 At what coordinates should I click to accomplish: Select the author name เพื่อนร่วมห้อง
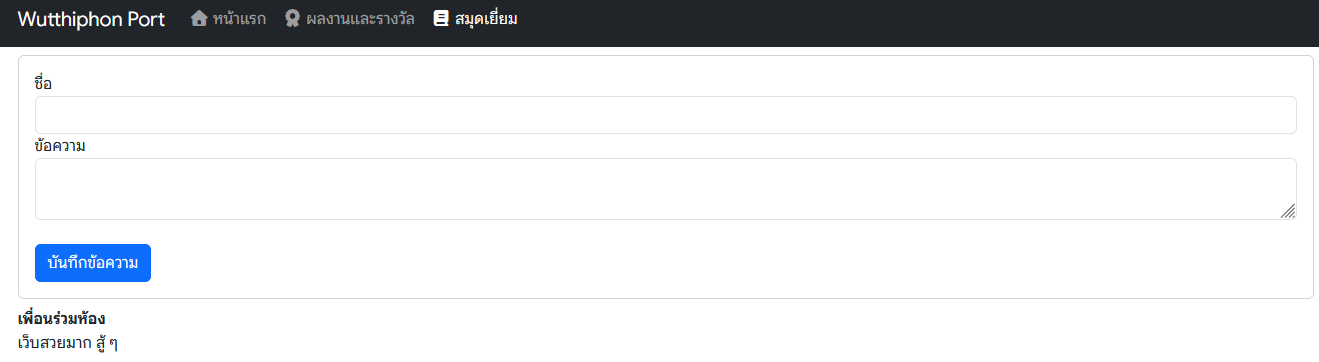[x=62, y=318]
